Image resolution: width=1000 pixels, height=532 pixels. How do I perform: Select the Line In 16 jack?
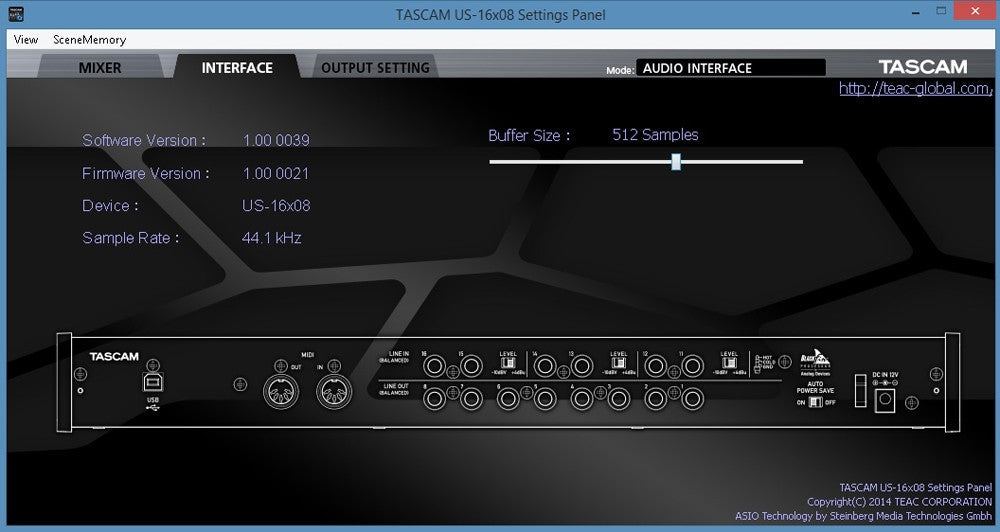pyautogui.click(x=436, y=368)
